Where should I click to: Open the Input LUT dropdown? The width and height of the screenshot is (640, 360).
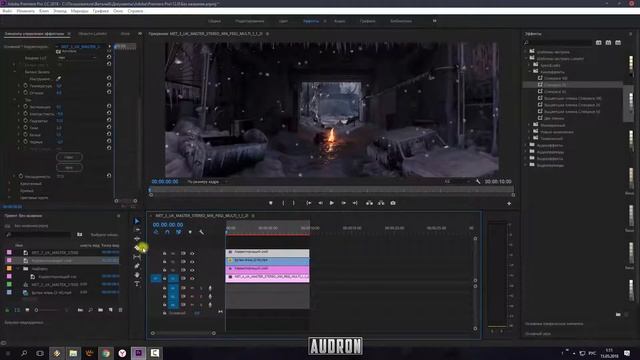coord(77,58)
